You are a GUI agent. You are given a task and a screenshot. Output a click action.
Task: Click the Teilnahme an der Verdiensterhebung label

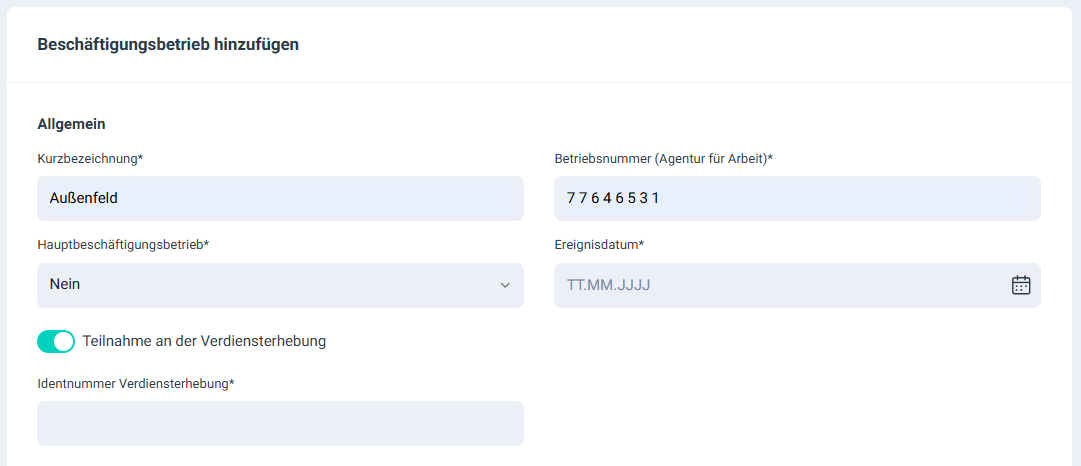tap(204, 341)
